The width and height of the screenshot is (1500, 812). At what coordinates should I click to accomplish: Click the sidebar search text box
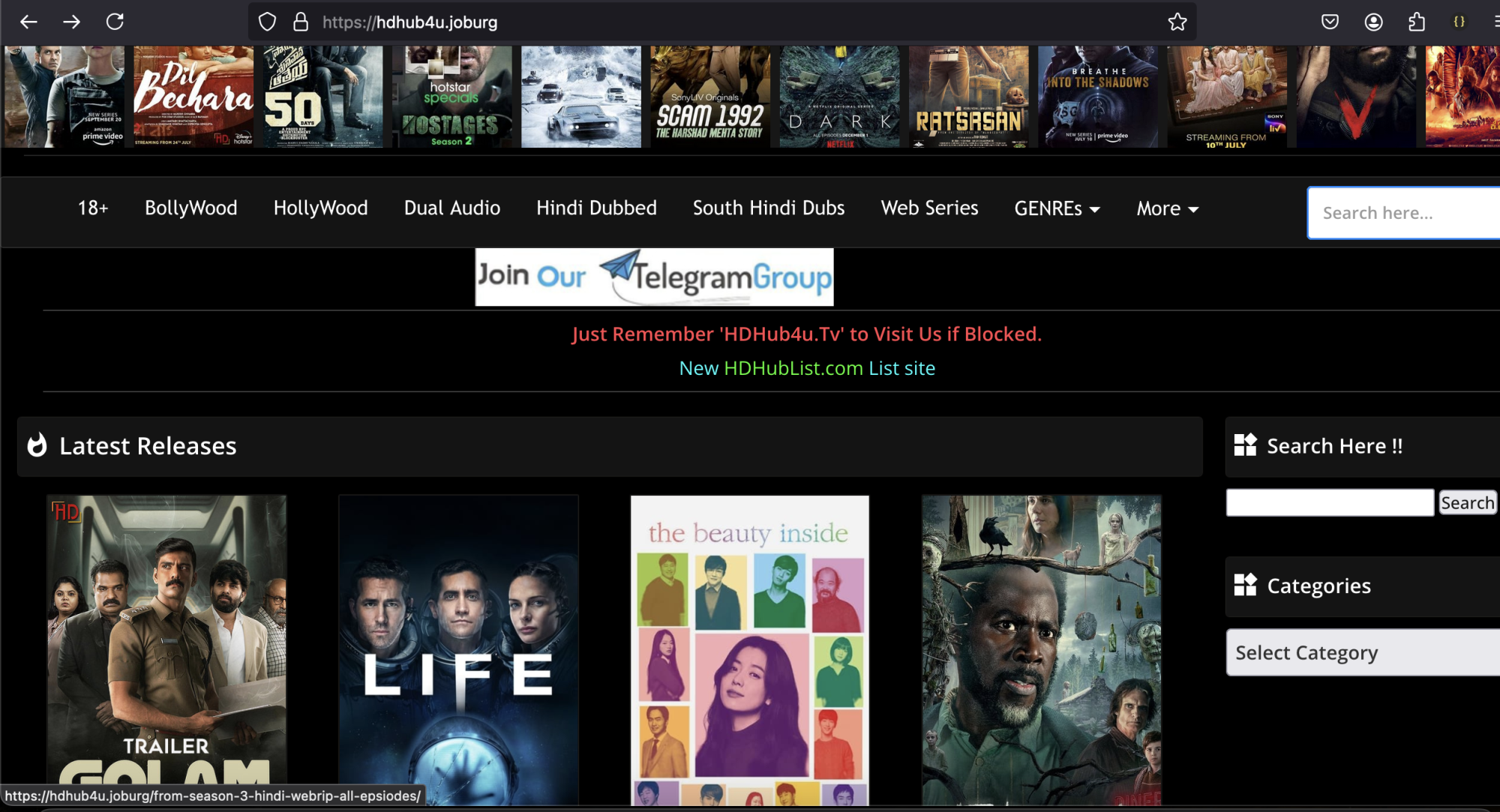click(1330, 502)
